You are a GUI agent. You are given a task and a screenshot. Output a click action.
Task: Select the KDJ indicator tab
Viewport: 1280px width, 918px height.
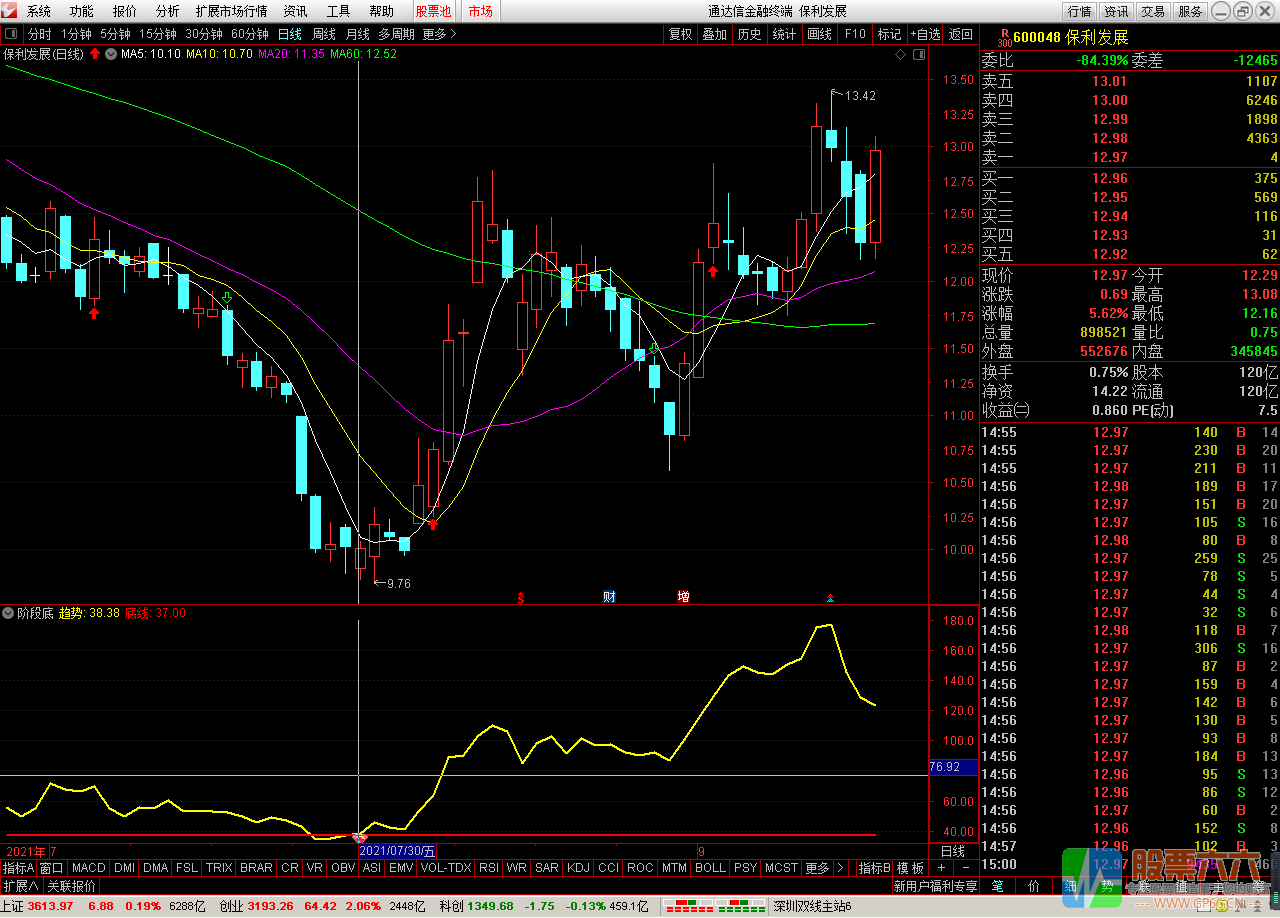tap(578, 868)
